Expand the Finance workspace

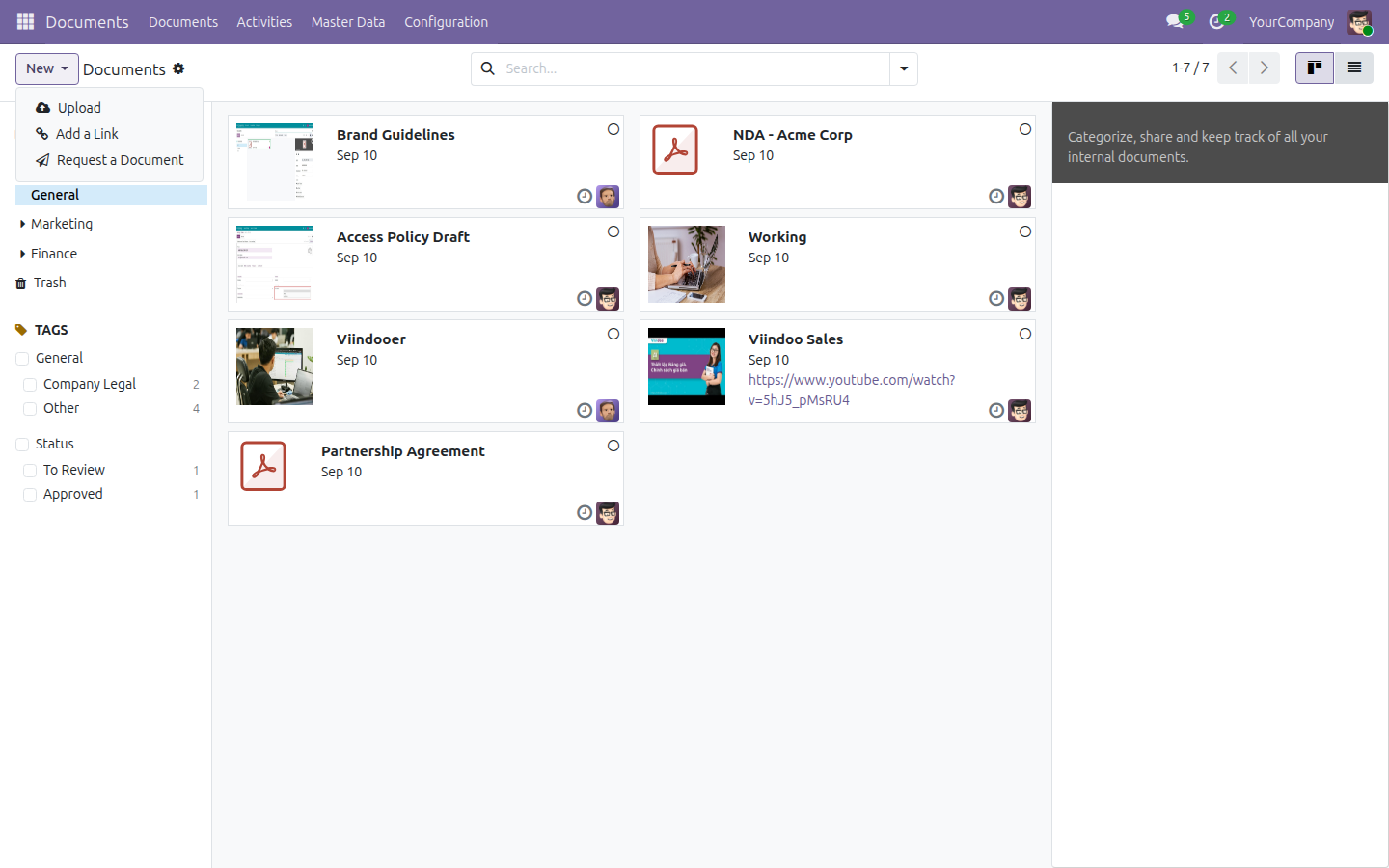tap(22, 254)
